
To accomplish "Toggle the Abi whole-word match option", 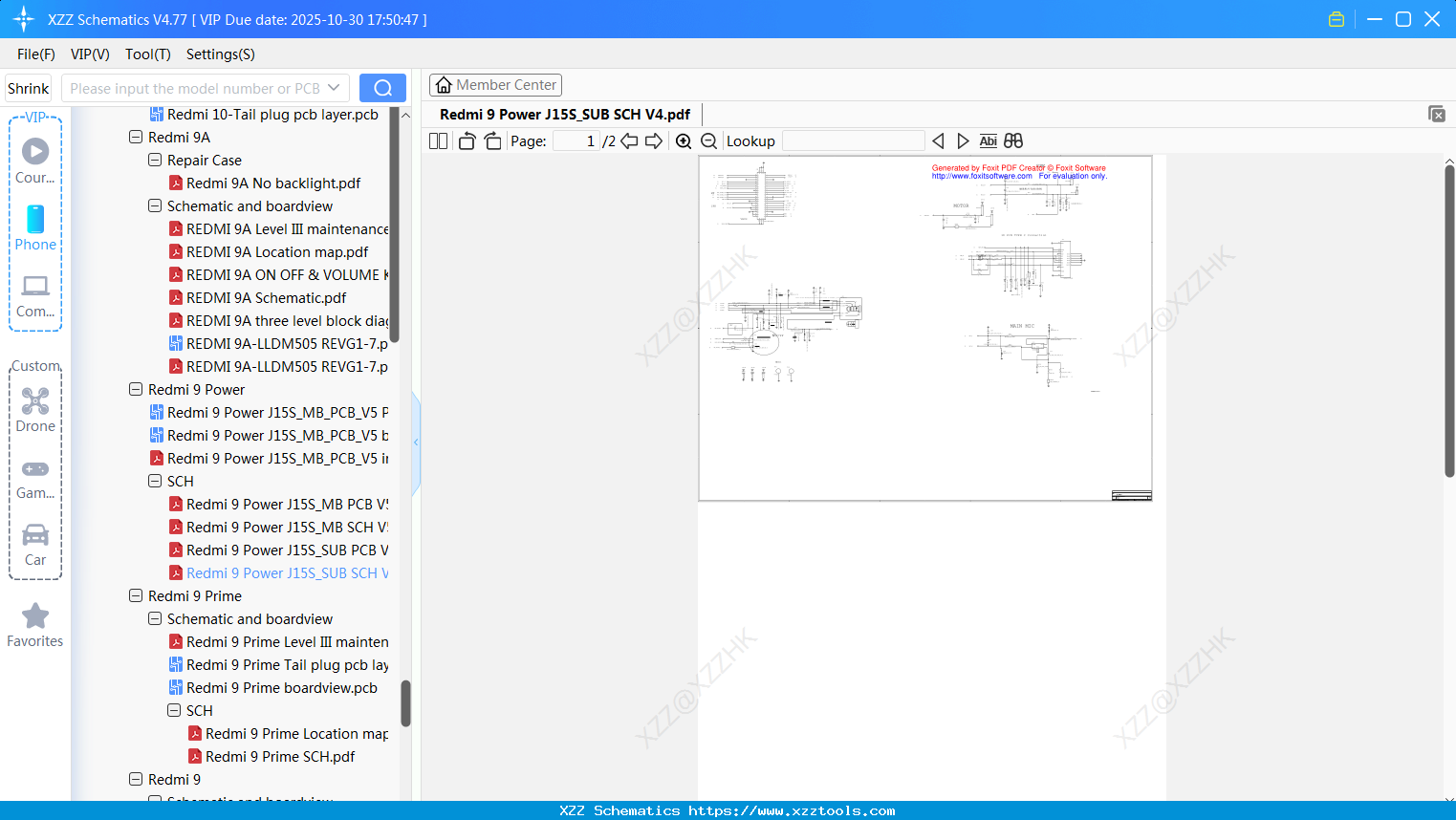I will 989,141.
